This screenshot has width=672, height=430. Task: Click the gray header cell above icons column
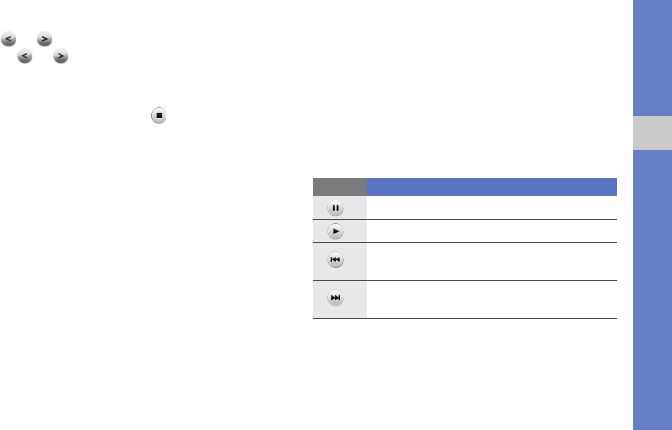(x=339, y=186)
